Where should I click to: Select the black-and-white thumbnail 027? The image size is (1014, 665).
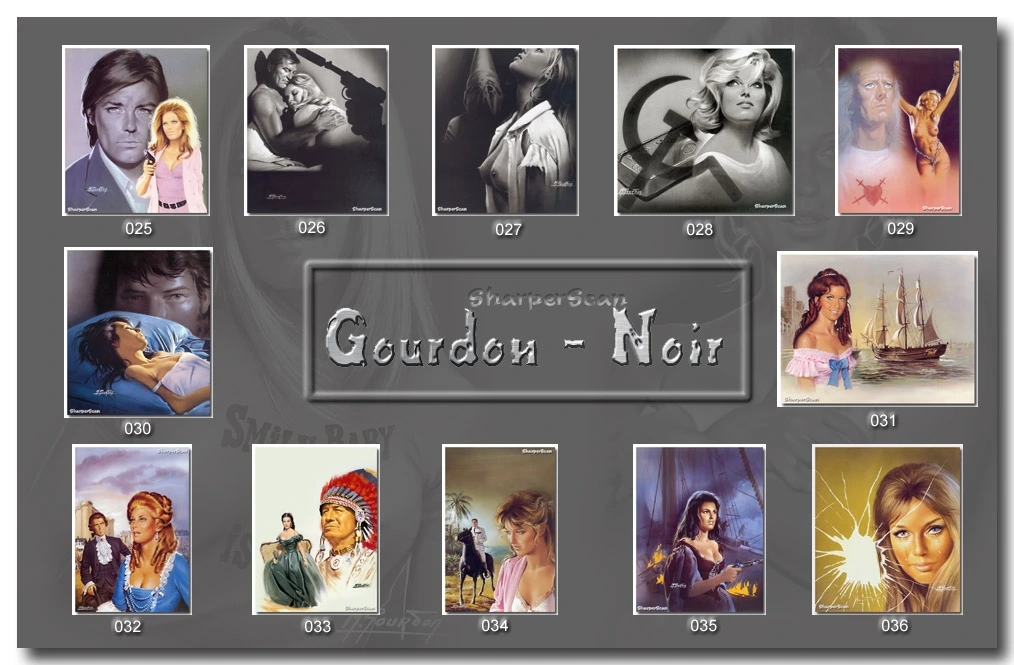505,130
